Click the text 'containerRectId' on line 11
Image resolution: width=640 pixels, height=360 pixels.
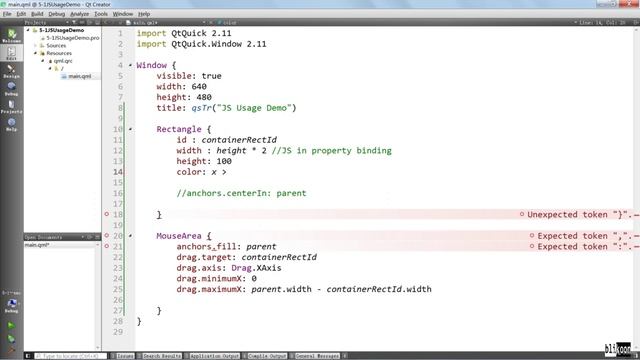[x=239, y=140]
